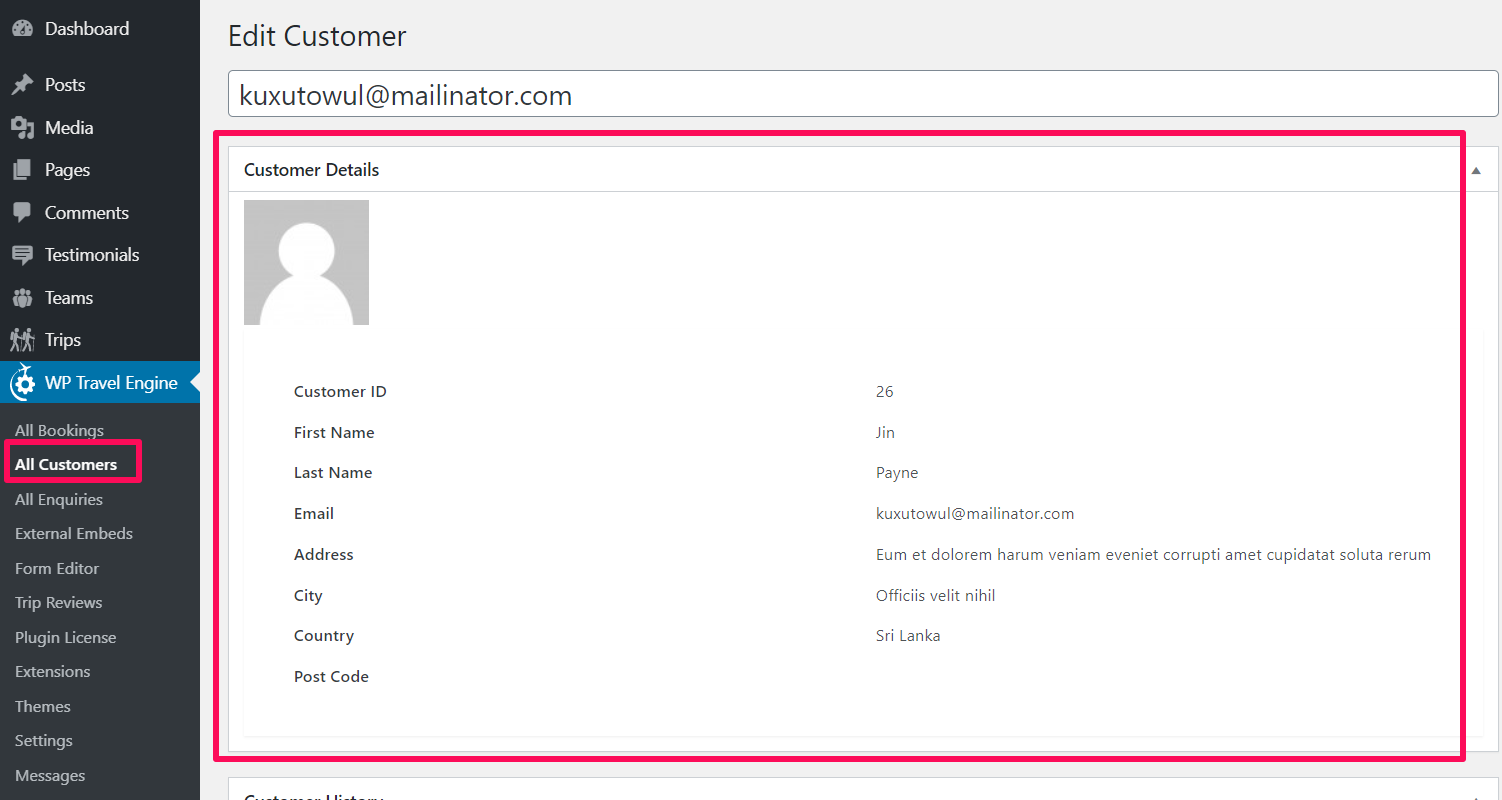
Task: Open Extensions submenu link
Action: pos(53,672)
